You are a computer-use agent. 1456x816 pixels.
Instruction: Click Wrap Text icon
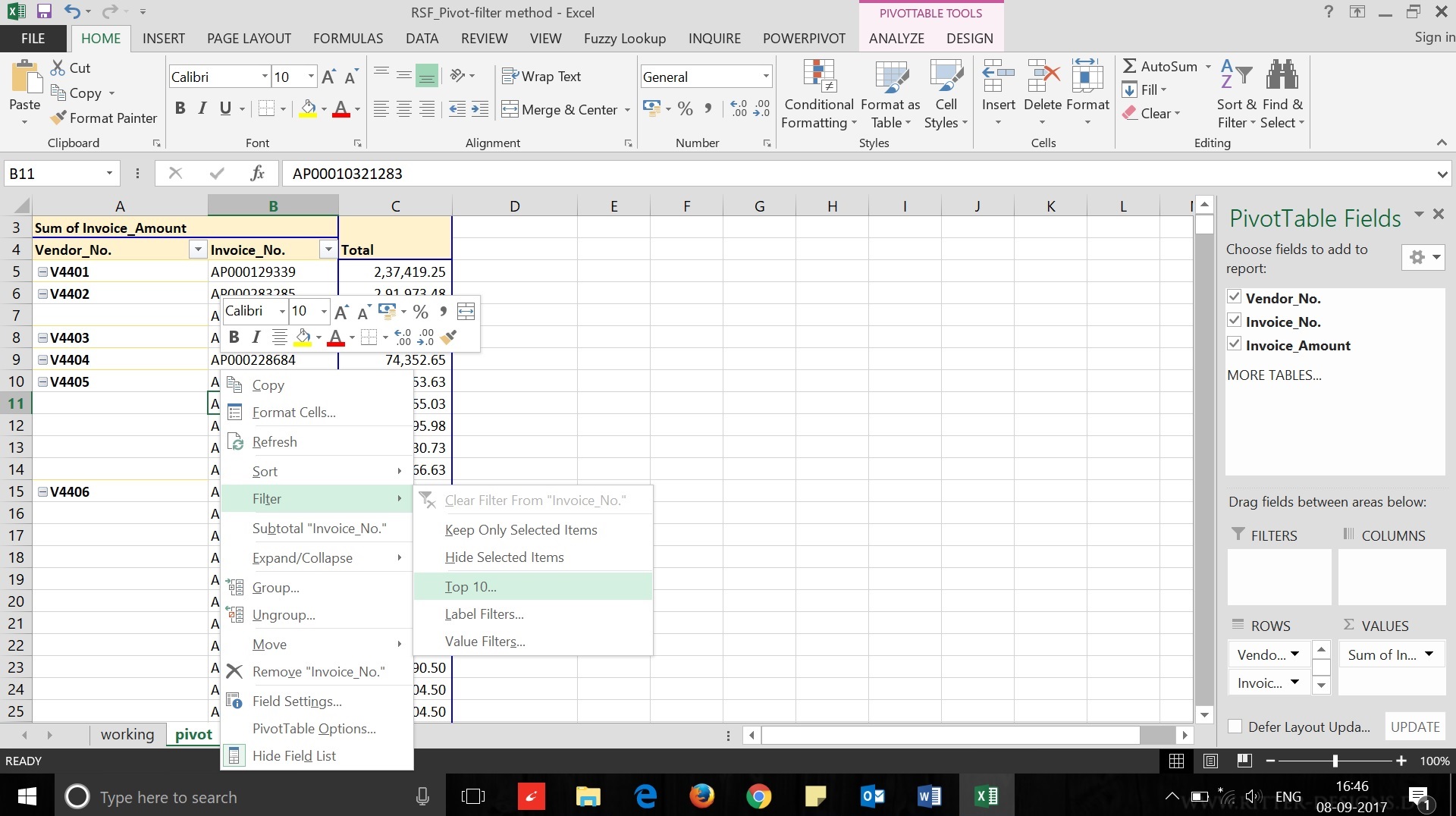click(x=510, y=76)
